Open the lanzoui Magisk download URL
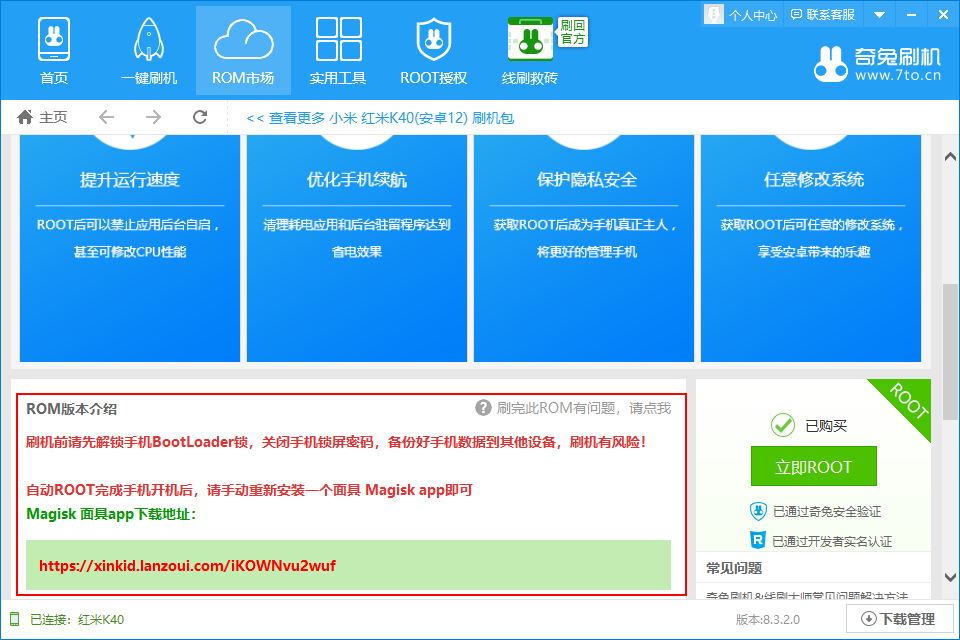The height and width of the screenshot is (640, 960). 187,565
